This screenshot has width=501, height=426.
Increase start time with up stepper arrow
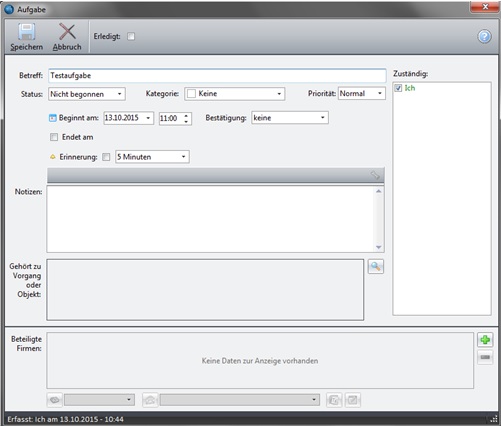point(186,115)
